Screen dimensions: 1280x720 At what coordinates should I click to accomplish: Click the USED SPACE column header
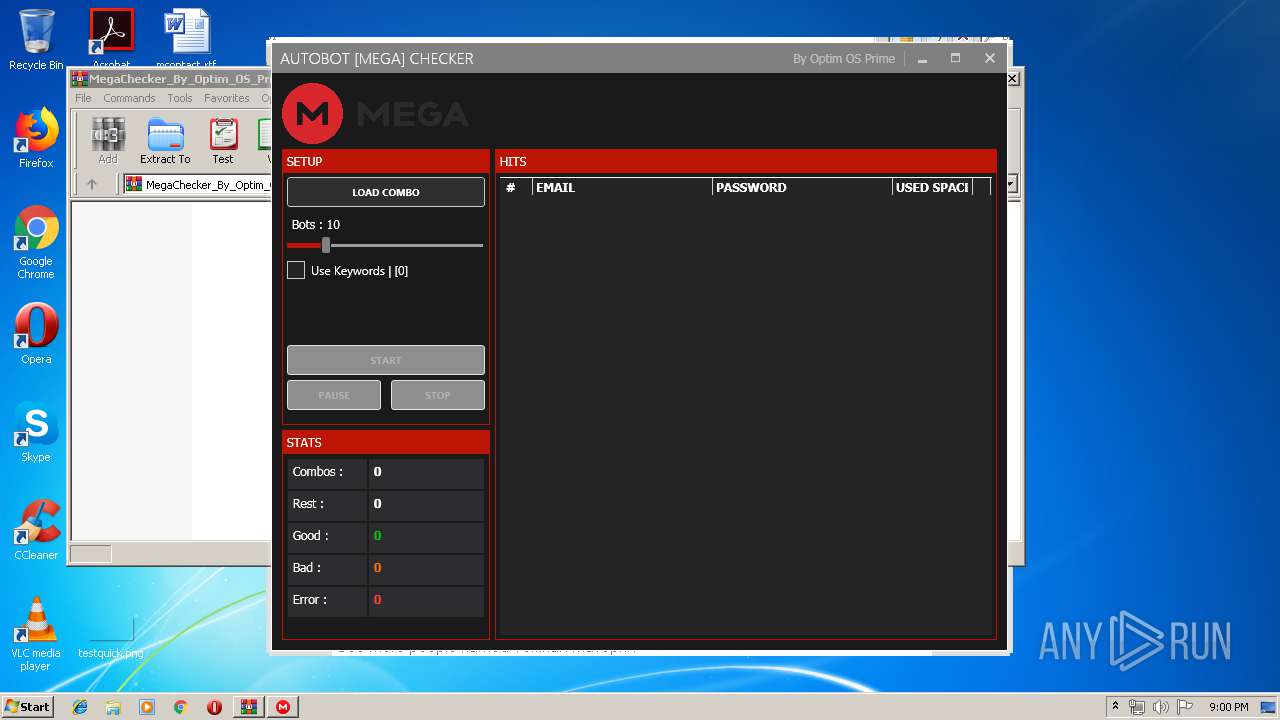(932, 187)
